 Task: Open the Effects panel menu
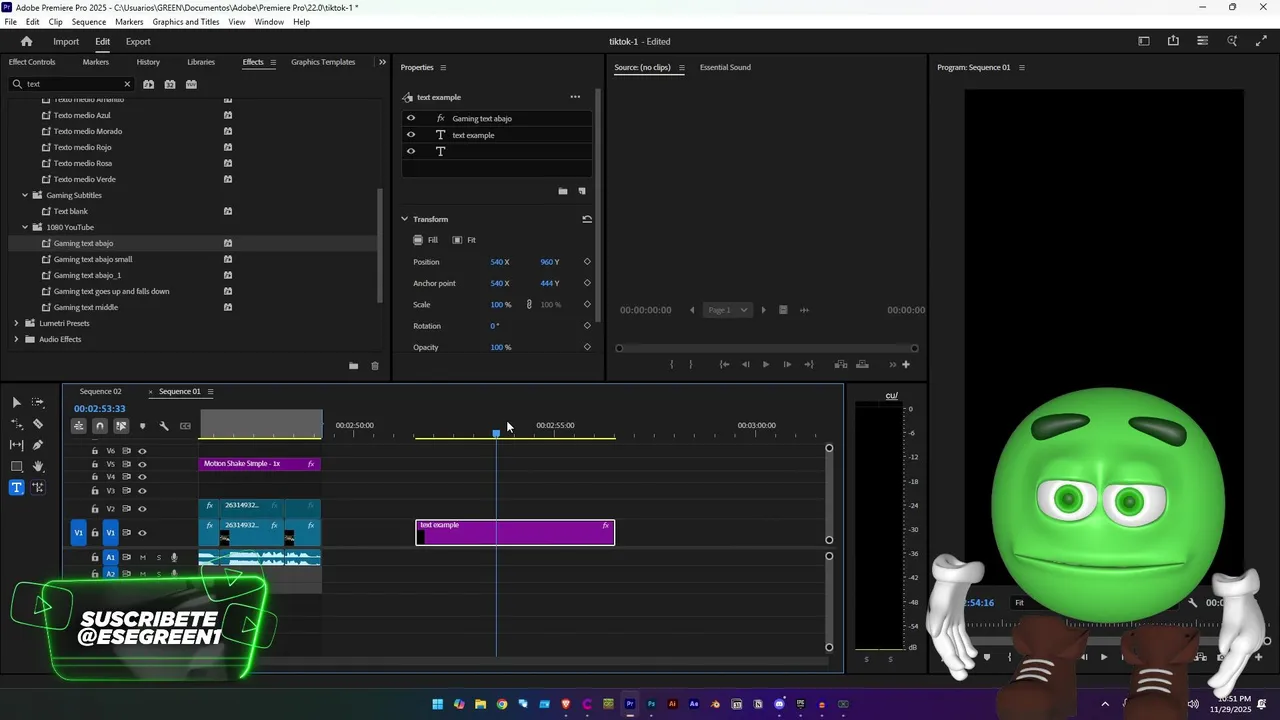(x=273, y=62)
